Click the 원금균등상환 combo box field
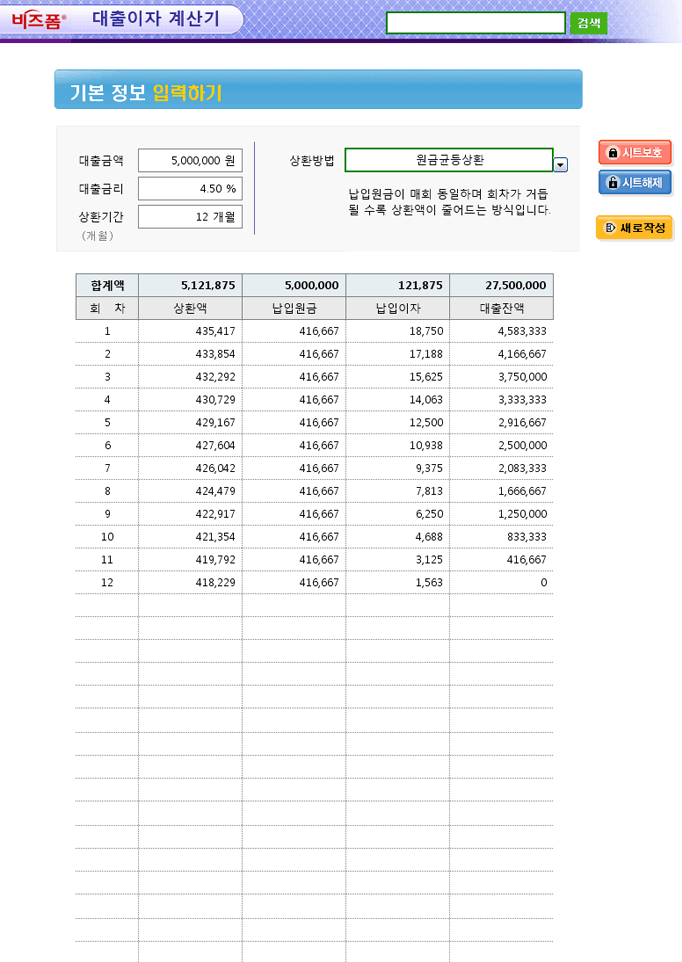Viewport: 682px width, 962px height. [448, 160]
